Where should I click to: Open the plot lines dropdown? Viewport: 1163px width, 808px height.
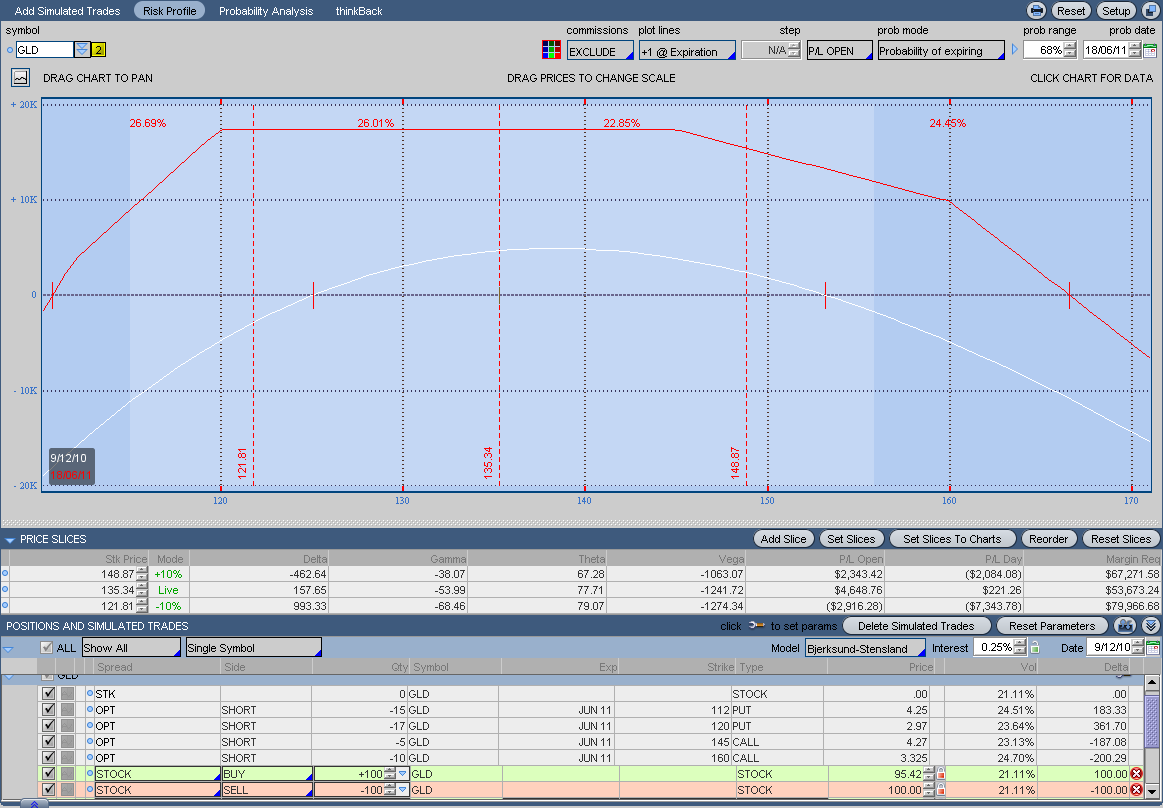687,51
